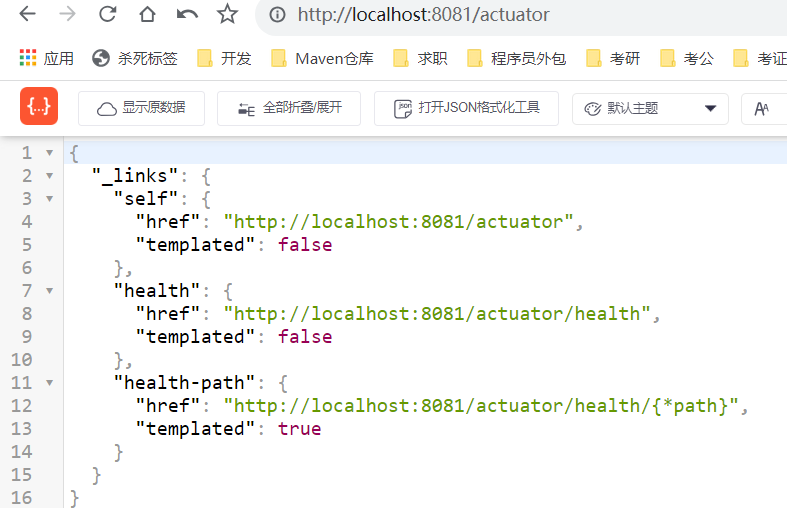Click the "self" key
787x508 pixels.
pos(146,199)
